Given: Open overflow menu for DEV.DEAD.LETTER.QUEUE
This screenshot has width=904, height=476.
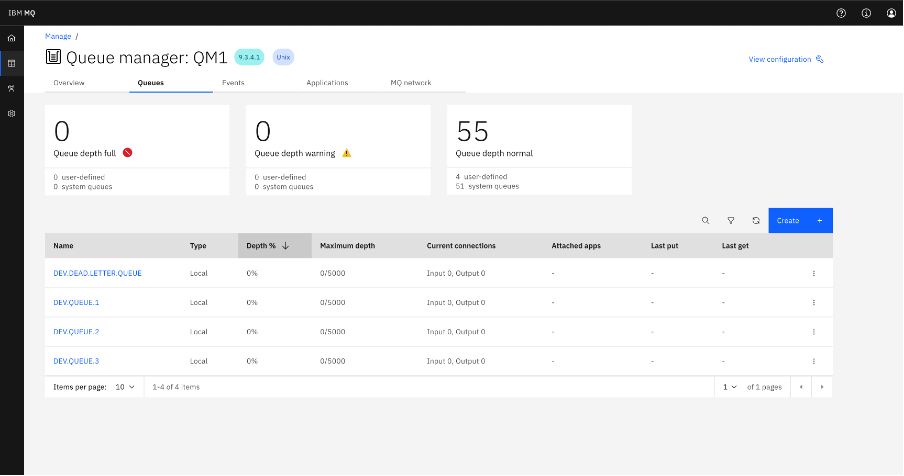Looking at the screenshot, I should point(813,273).
